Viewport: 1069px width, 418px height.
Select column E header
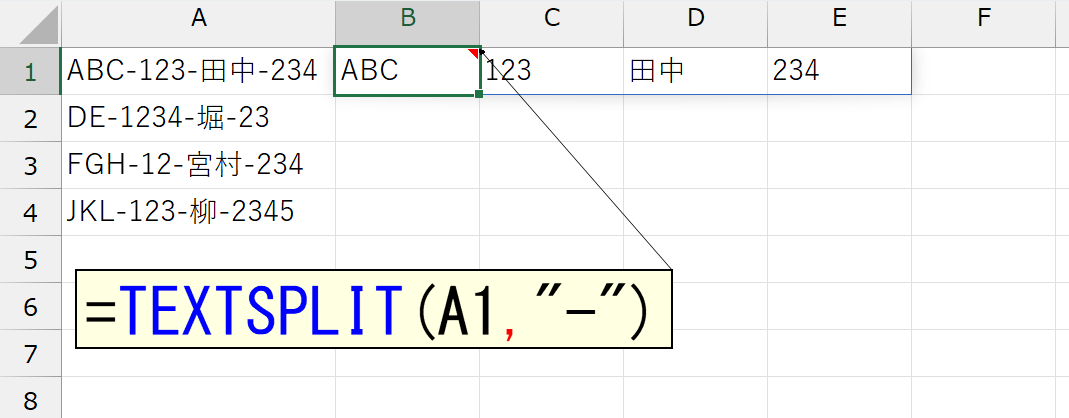click(839, 23)
